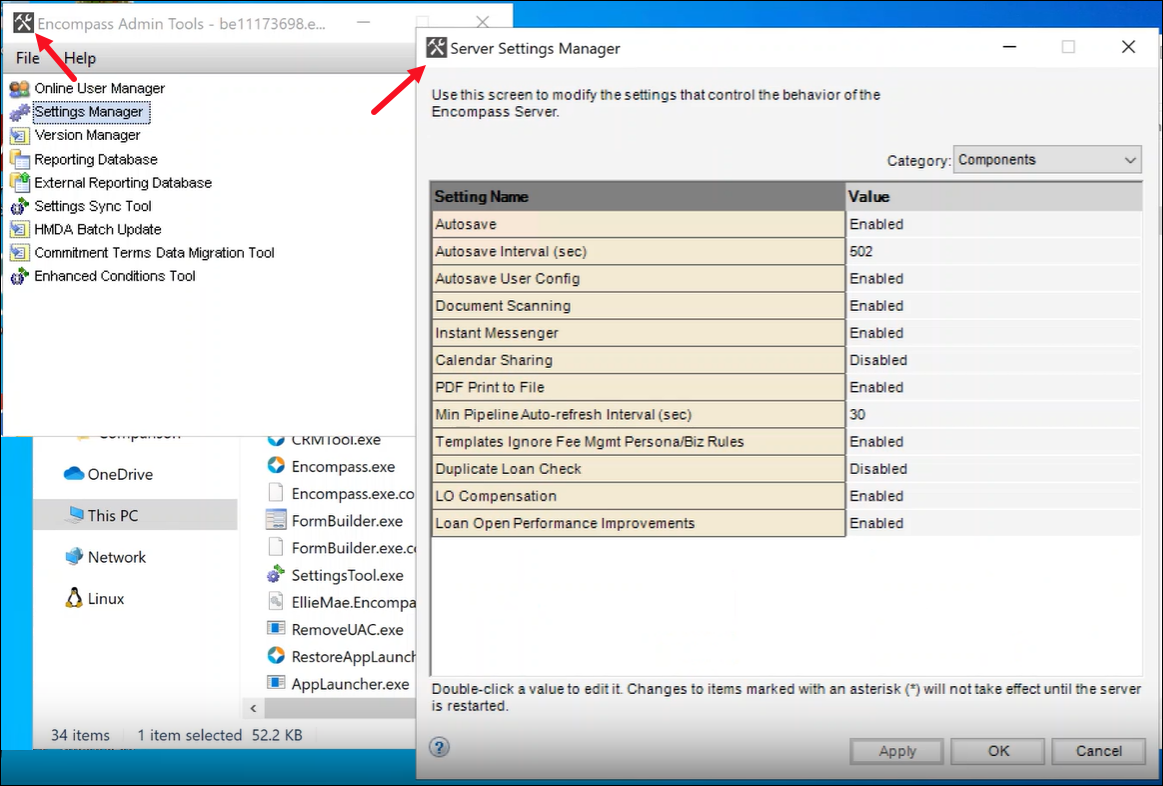Open the Category Components dropdown
1163x786 pixels.
[x=1047, y=159]
